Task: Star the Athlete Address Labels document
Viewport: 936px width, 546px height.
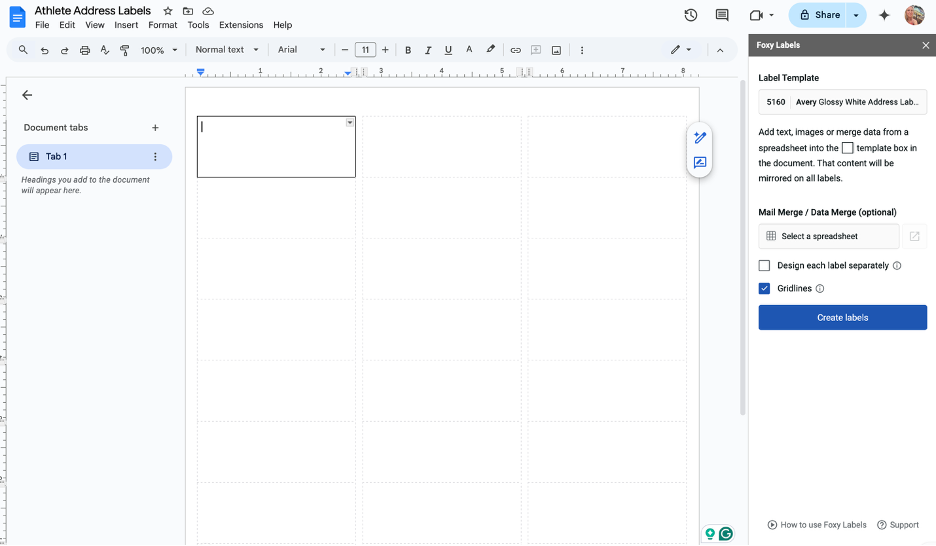Action: coord(168,11)
